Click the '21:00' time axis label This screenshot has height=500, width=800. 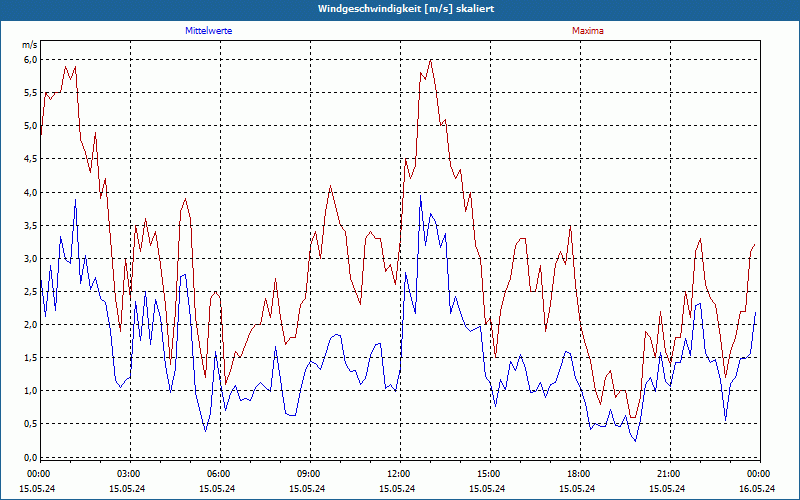click(x=667, y=474)
